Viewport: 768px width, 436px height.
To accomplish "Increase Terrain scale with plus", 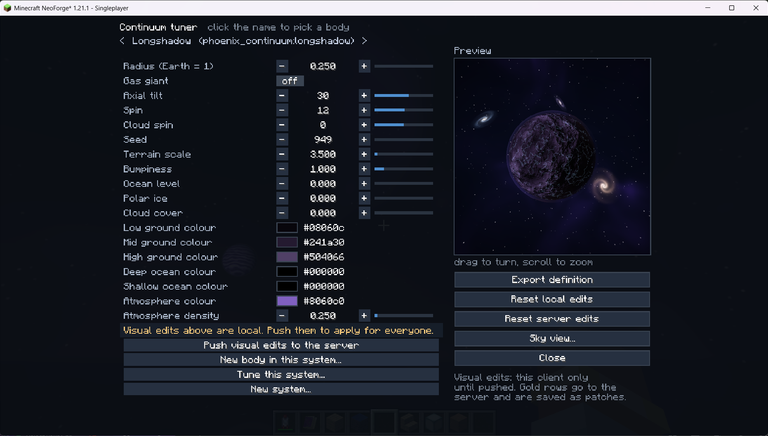I will pos(364,154).
